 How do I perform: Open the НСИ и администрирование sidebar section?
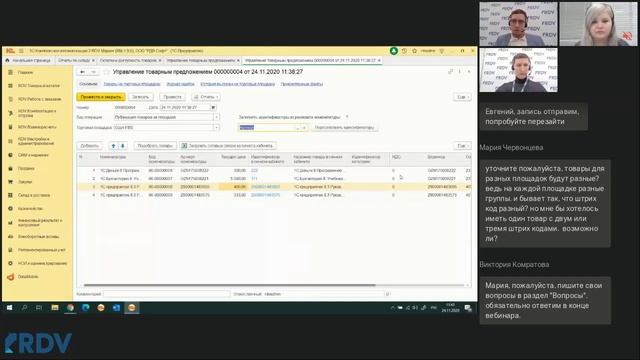pyautogui.click(x=42, y=263)
